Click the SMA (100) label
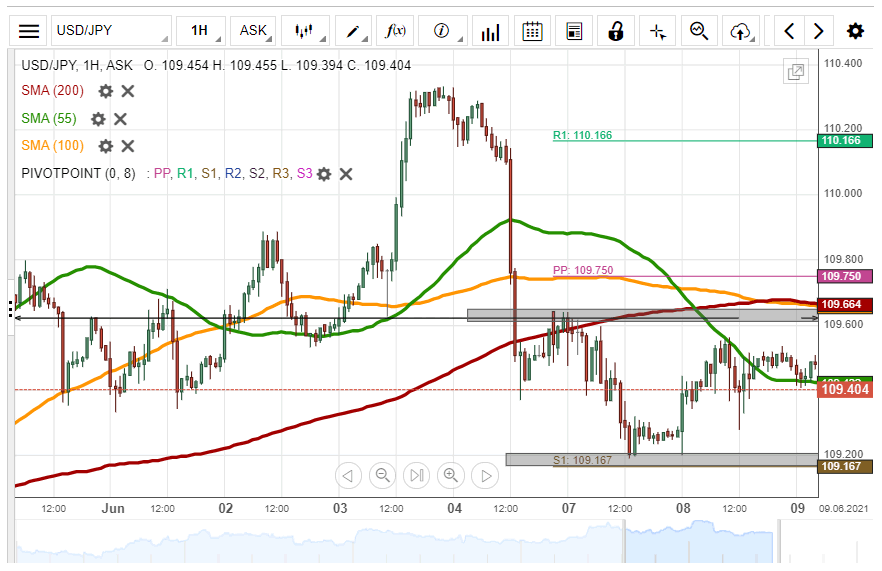882x571 pixels. tap(52, 146)
